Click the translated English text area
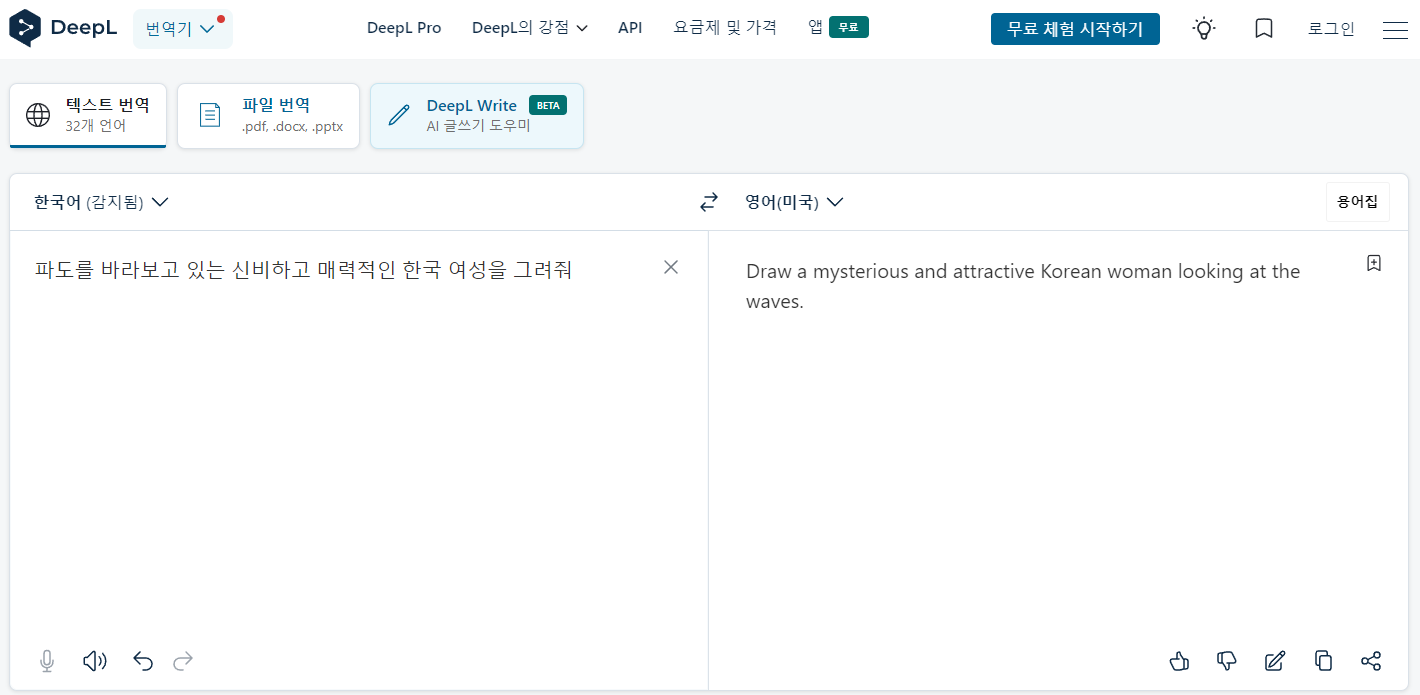1420x695 pixels. coord(1023,286)
